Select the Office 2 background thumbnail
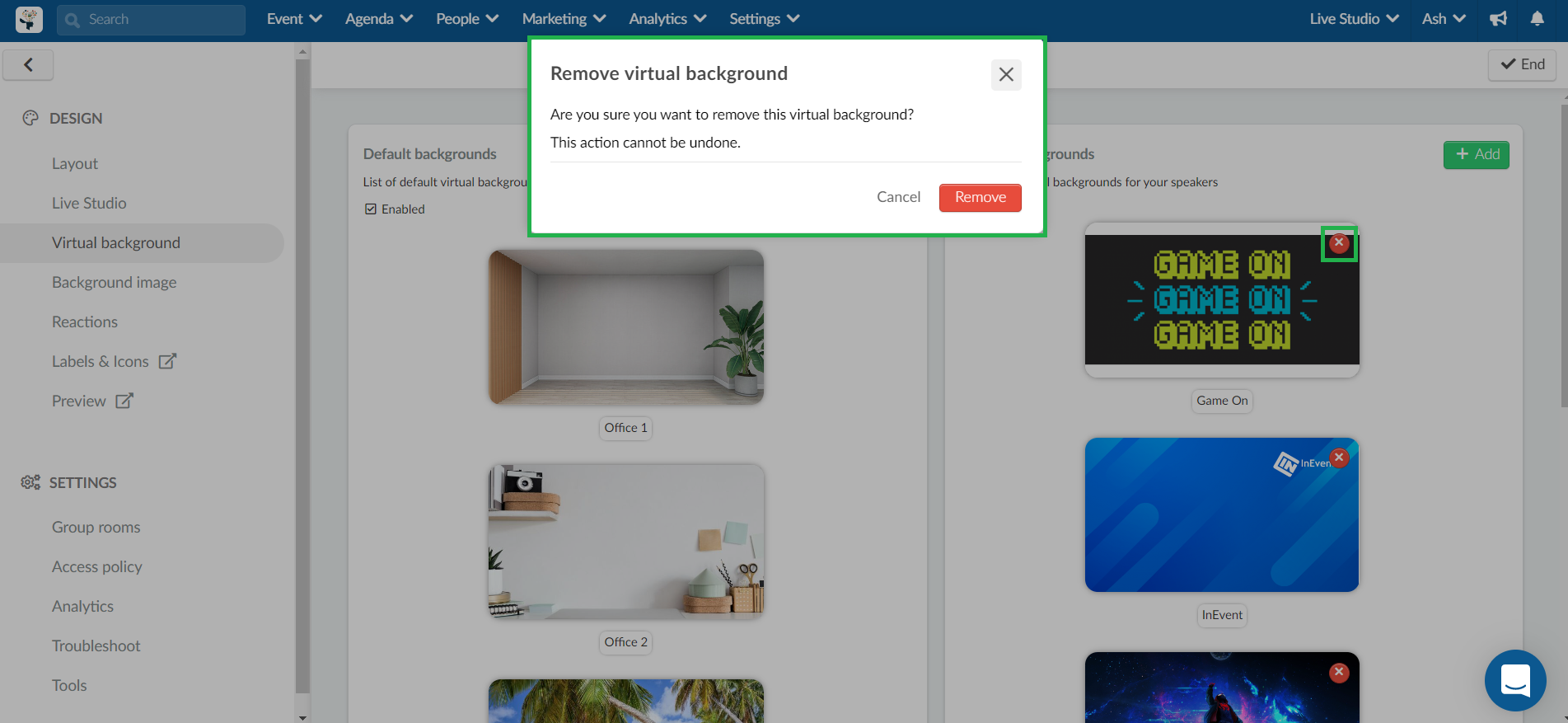 (626, 542)
